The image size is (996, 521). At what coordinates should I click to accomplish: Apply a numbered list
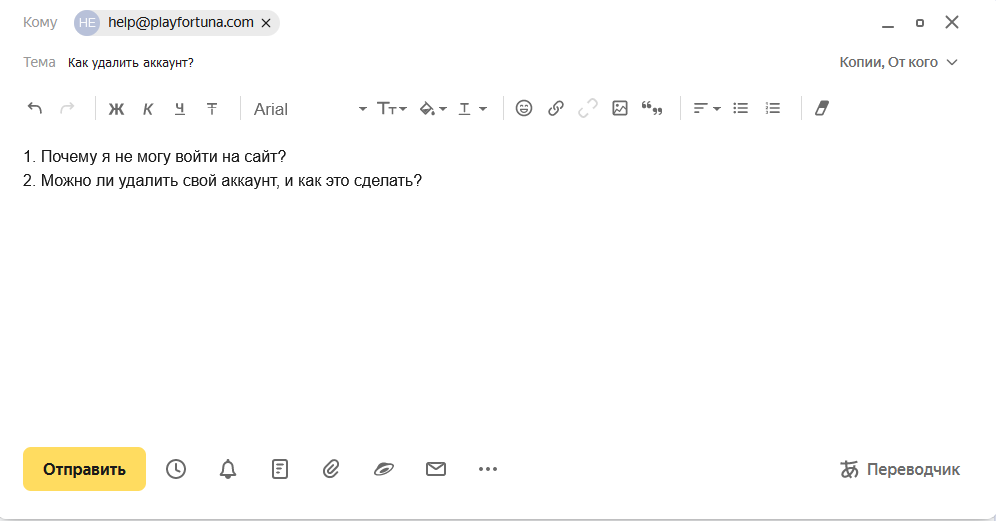(x=772, y=109)
